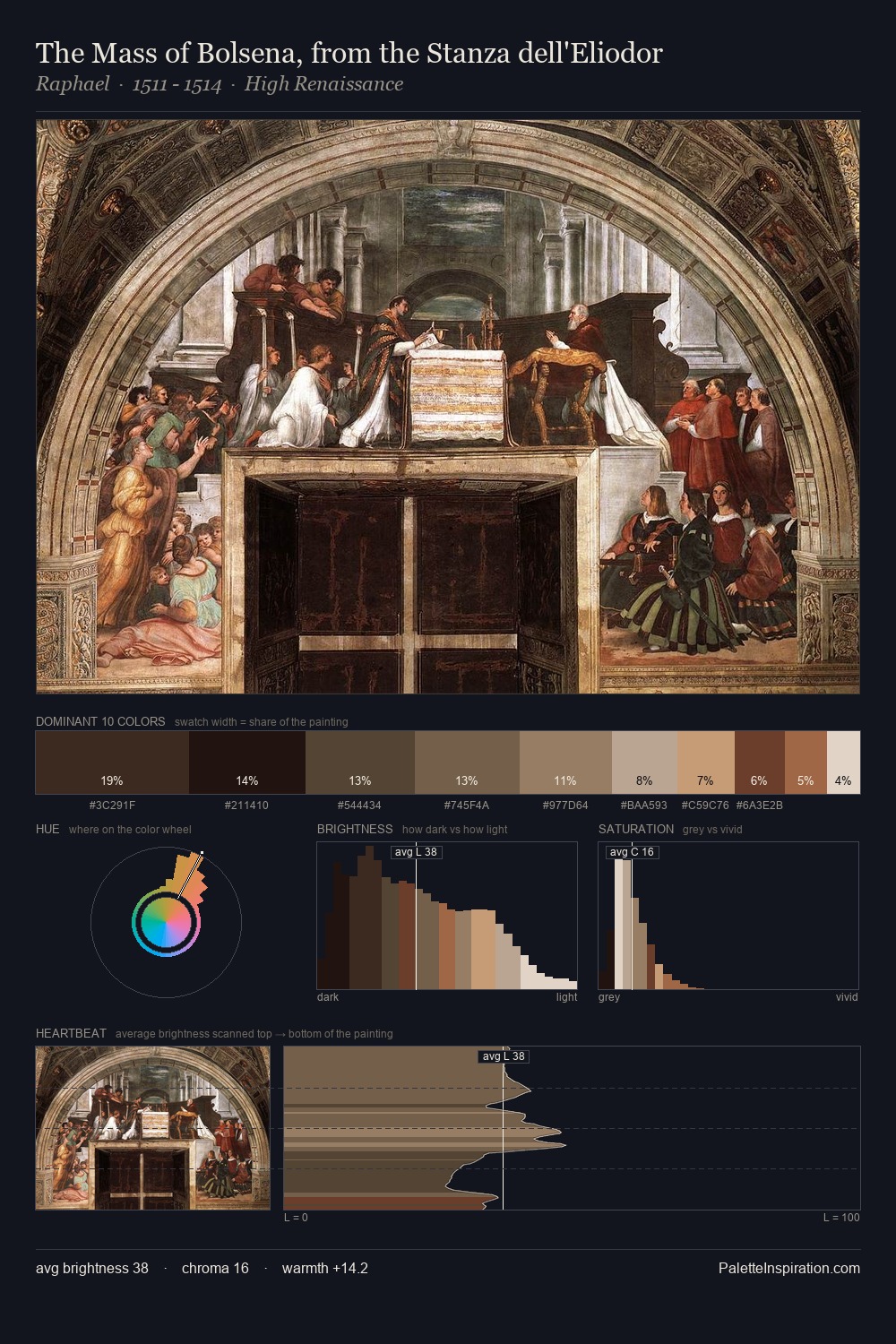Viewport: 896px width, 1344px height.
Task: Click hex code #C59C76 text
Action: tap(705, 806)
